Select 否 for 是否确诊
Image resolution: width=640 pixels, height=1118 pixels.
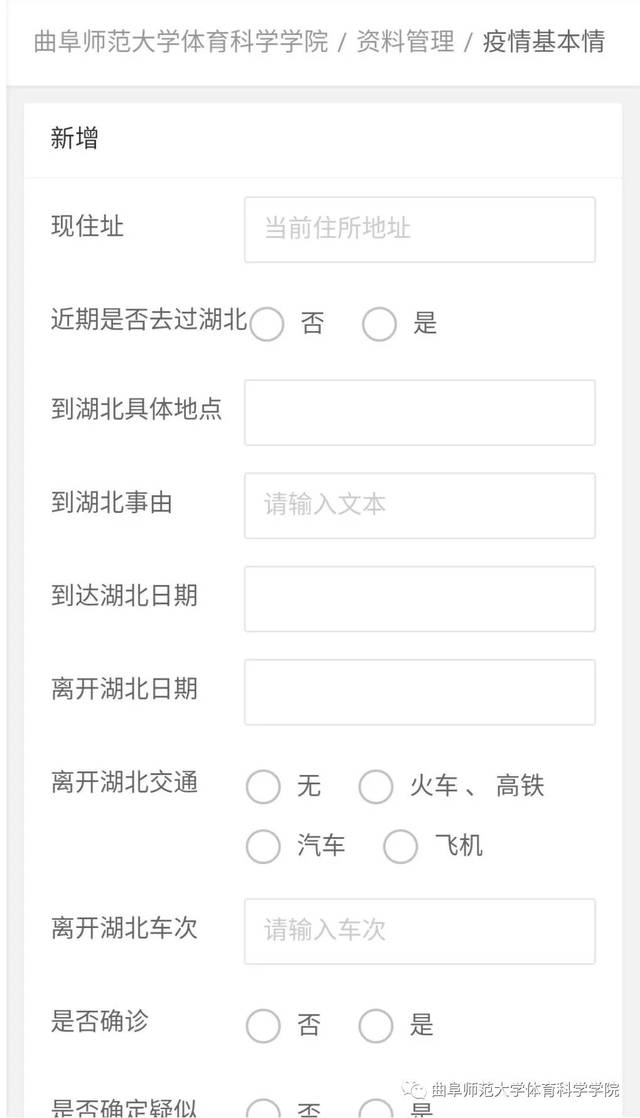coord(262,1025)
